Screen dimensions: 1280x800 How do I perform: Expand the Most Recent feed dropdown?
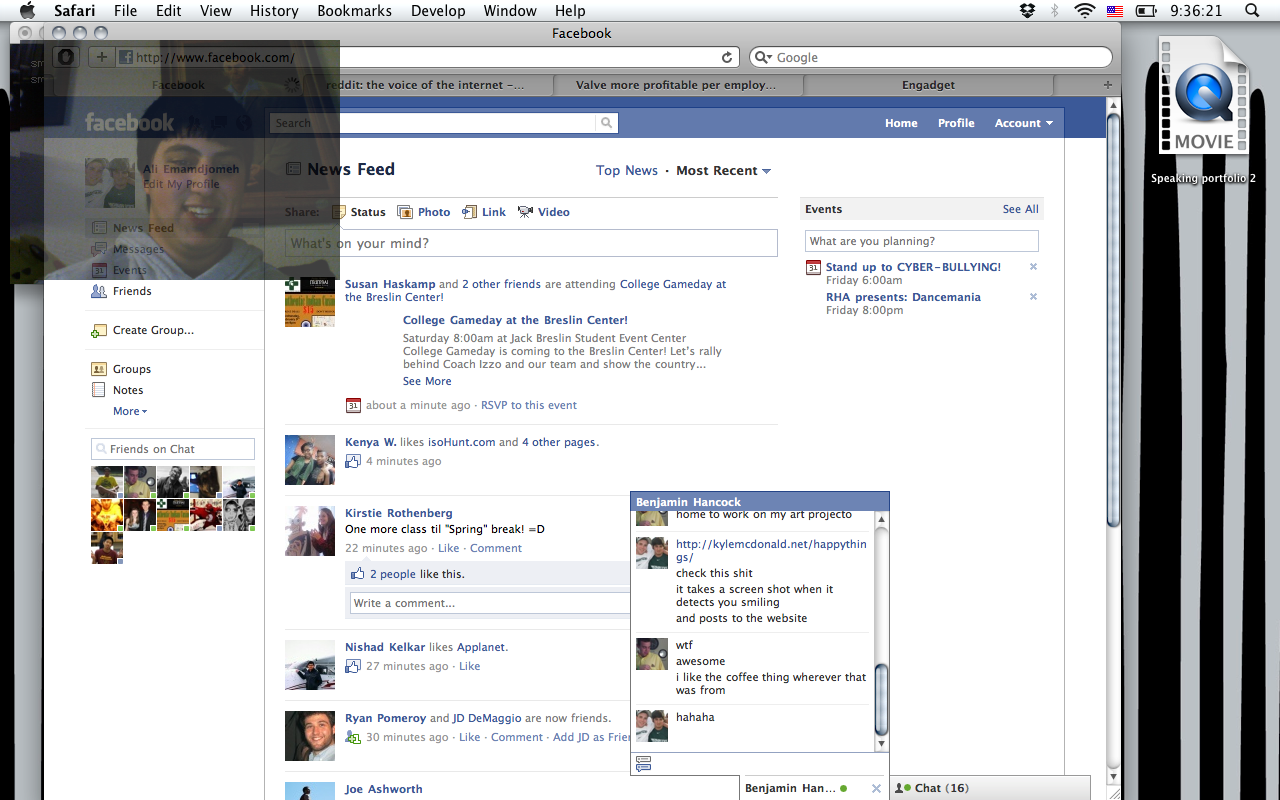point(723,171)
